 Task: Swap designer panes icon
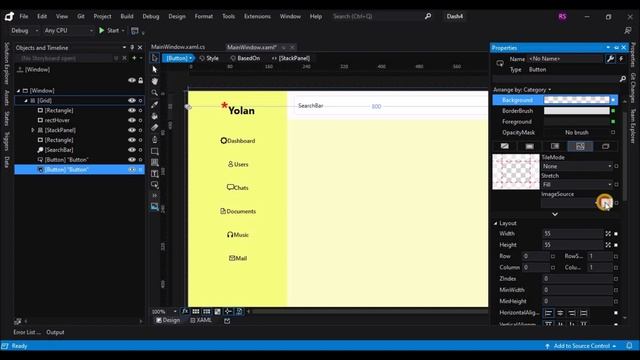227,321
